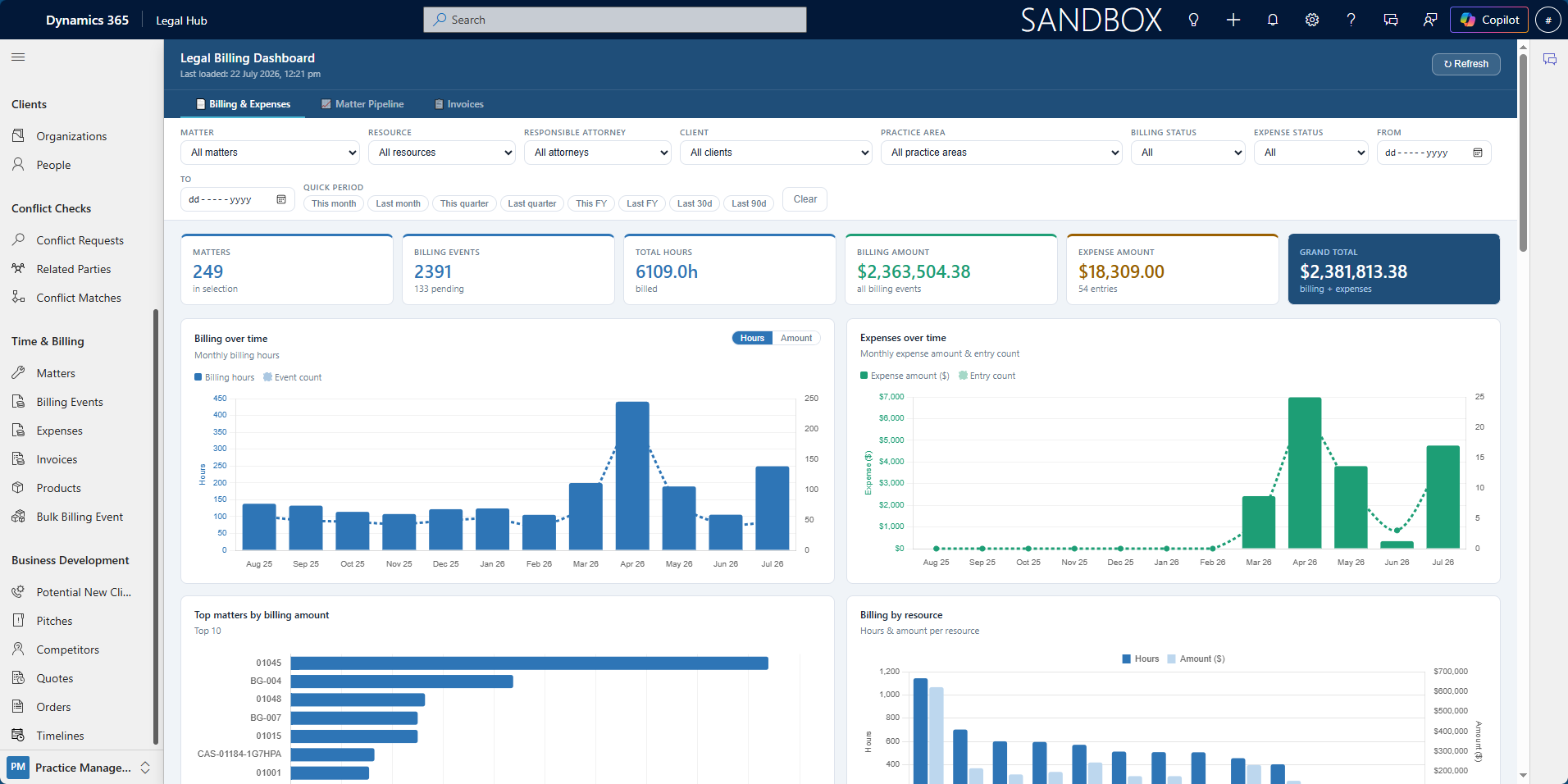Open Bulk Billing Event in sidebar

coord(79,517)
